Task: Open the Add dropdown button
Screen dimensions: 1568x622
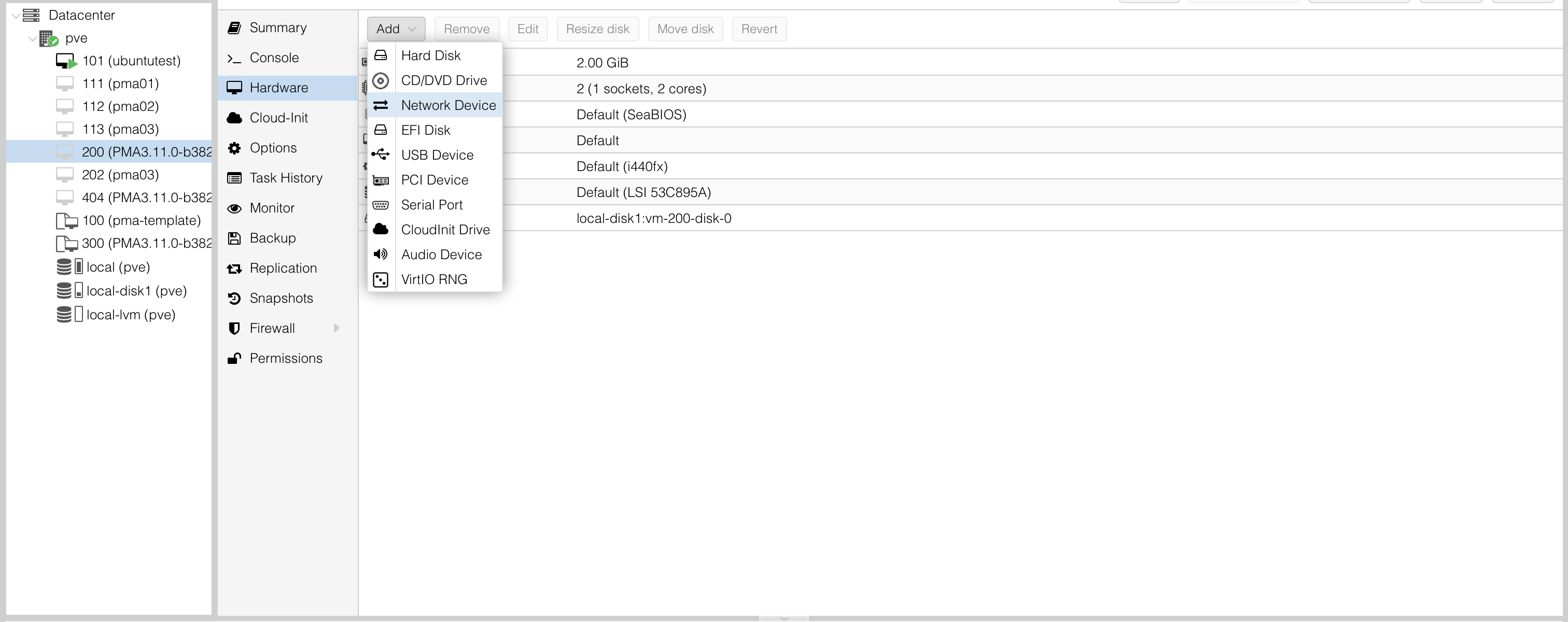Action: click(396, 29)
